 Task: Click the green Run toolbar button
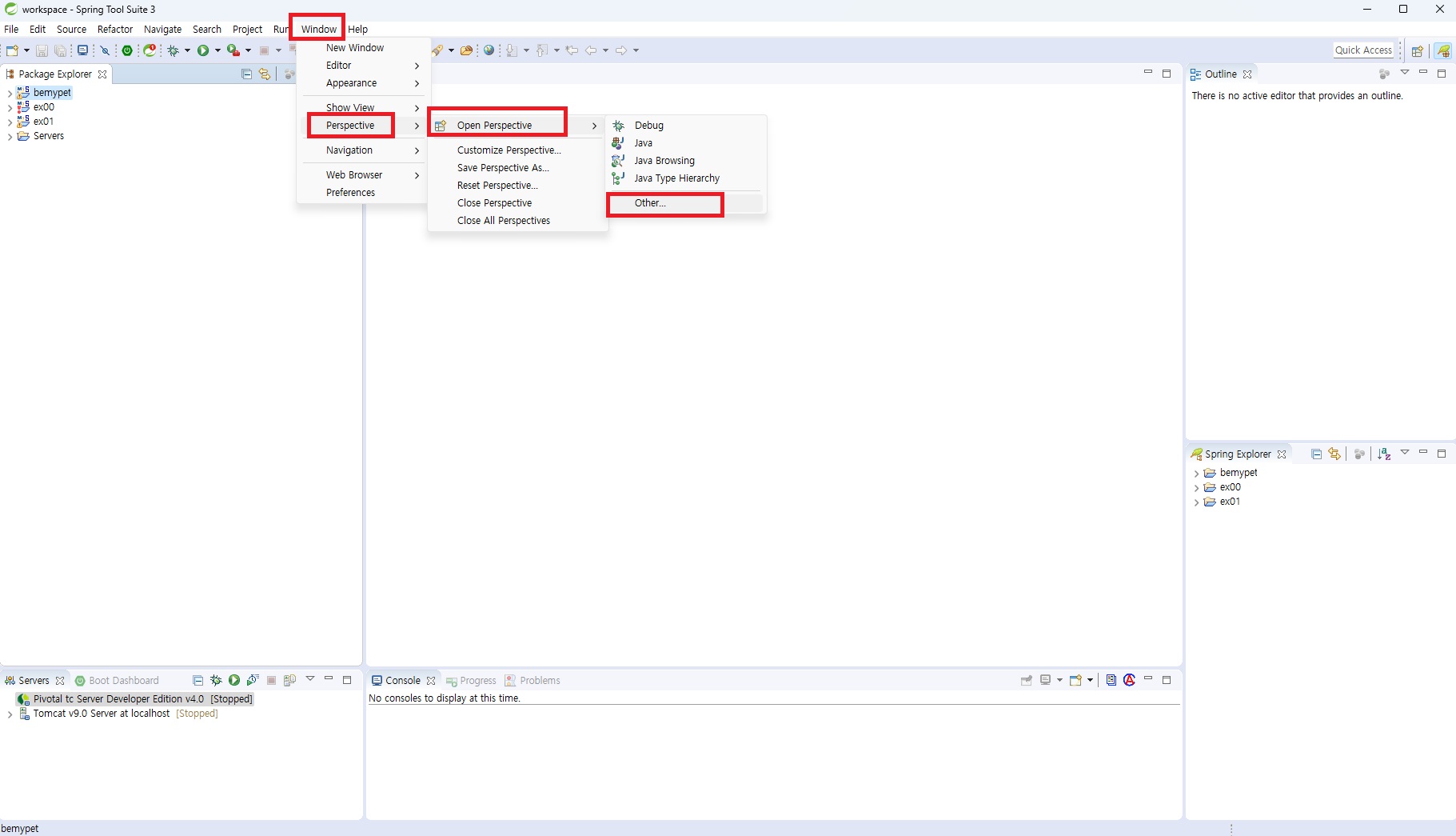coord(203,50)
